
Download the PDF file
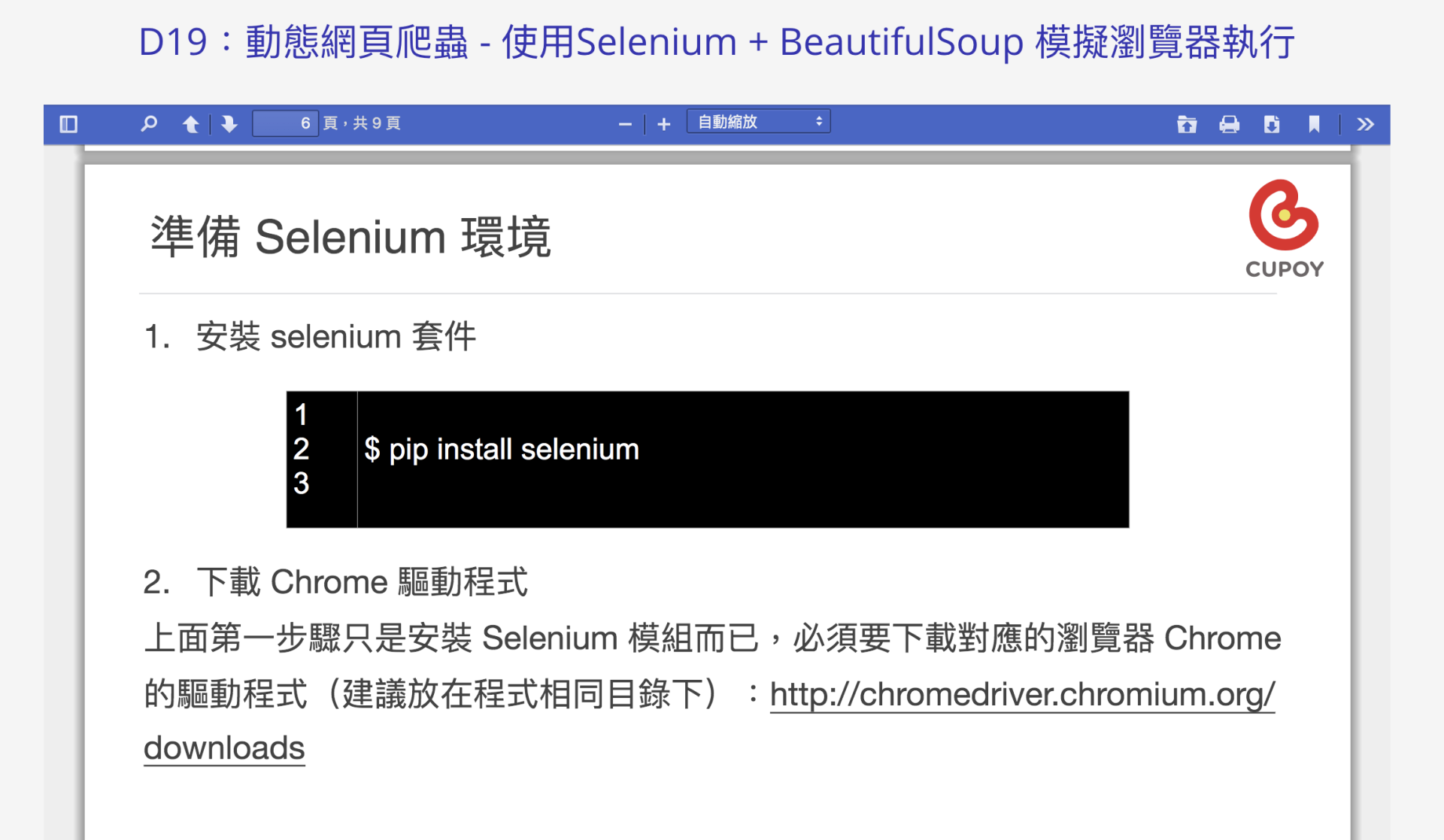(x=1272, y=124)
